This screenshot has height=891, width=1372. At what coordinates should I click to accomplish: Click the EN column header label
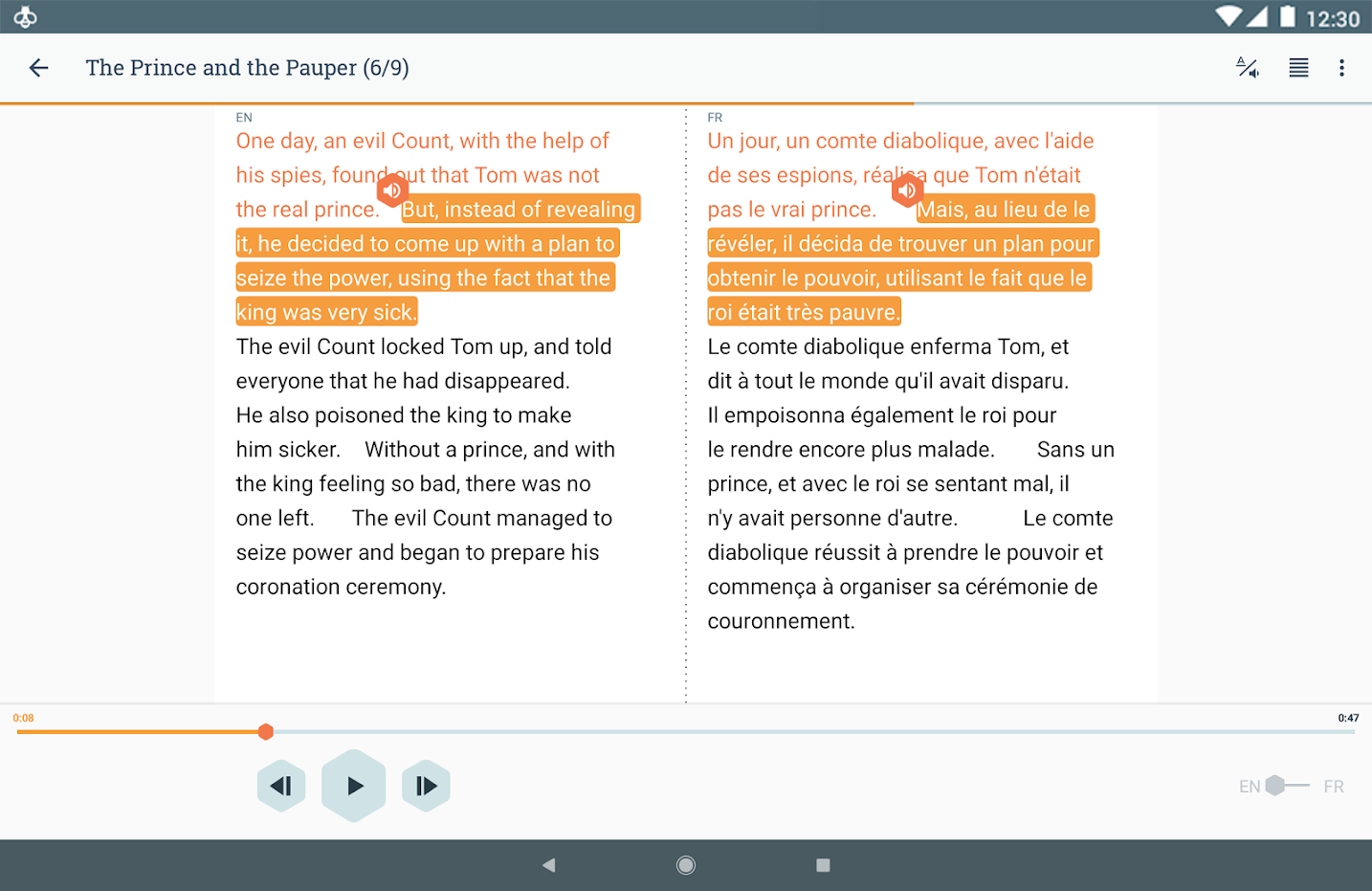pyautogui.click(x=244, y=118)
